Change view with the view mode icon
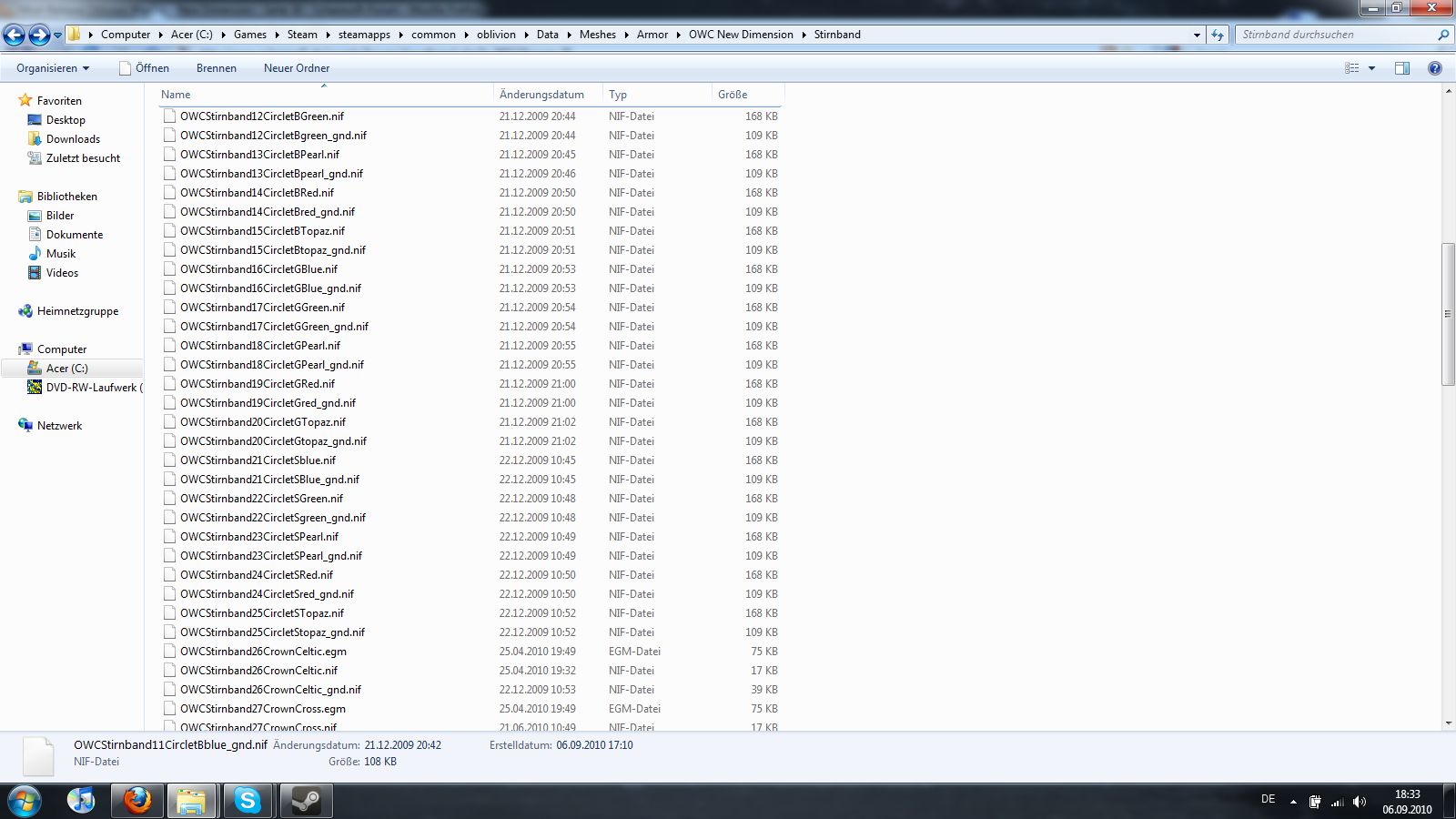 tap(1352, 68)
